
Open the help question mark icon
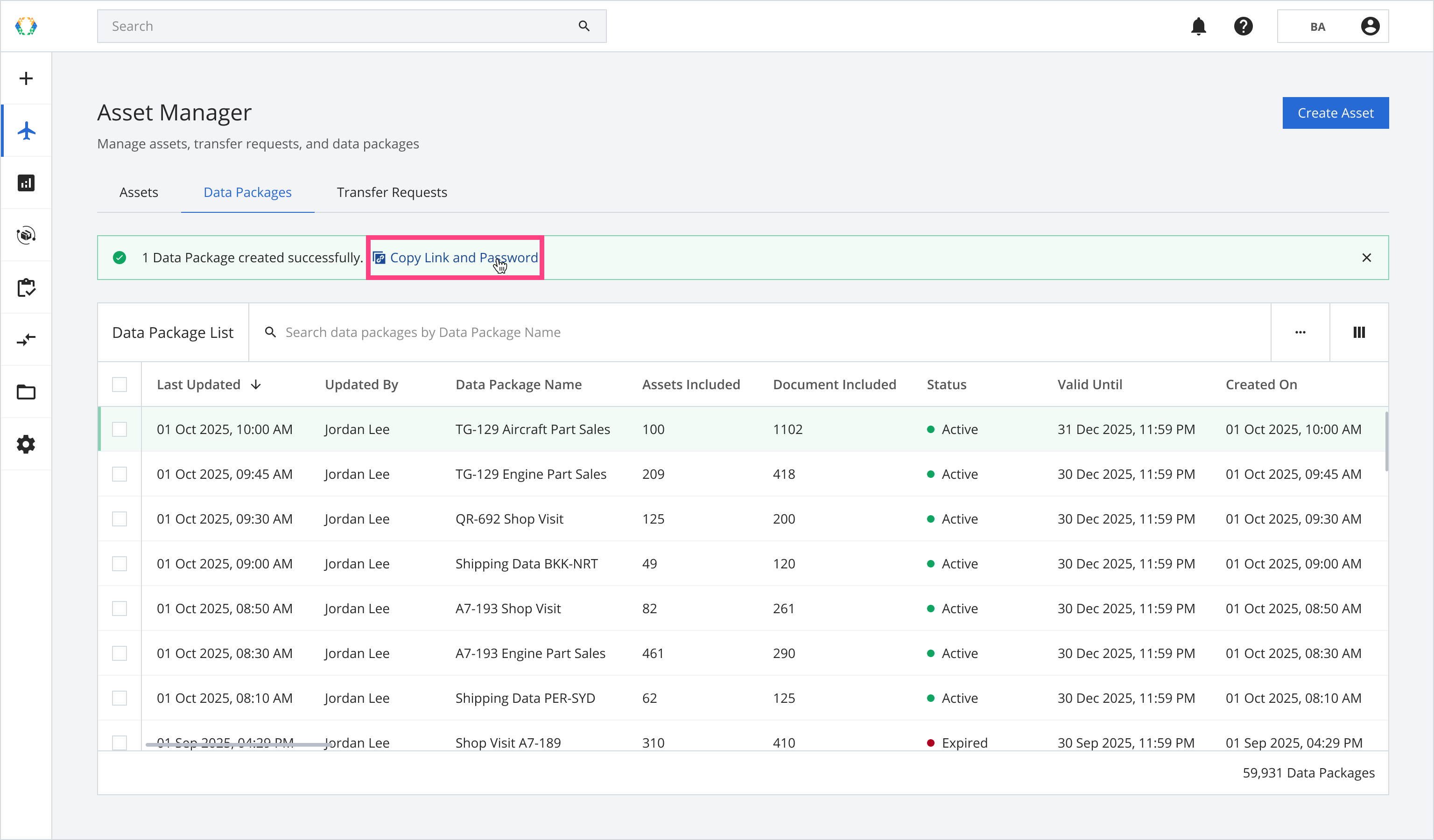(x=1244, y=26)
